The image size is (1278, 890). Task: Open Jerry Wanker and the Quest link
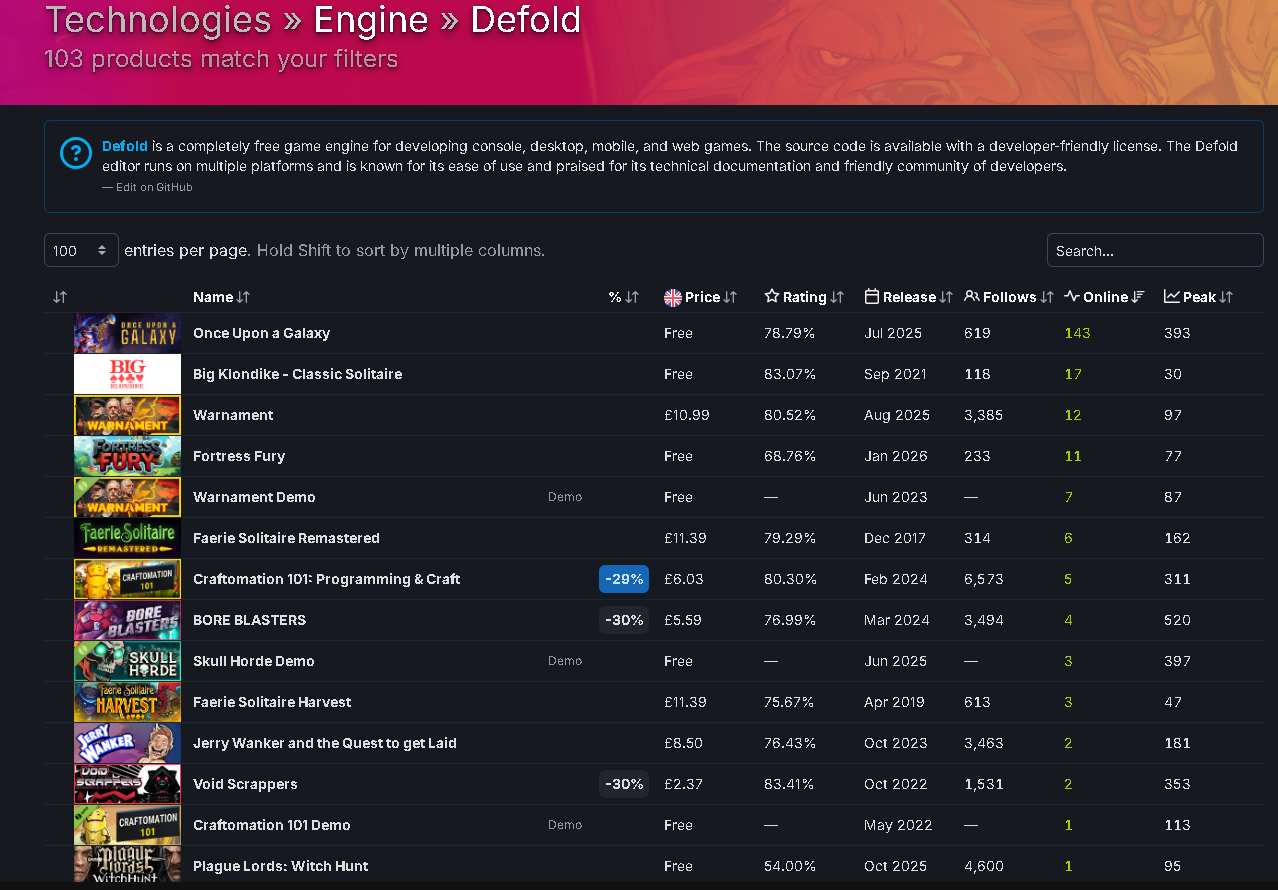324,743
